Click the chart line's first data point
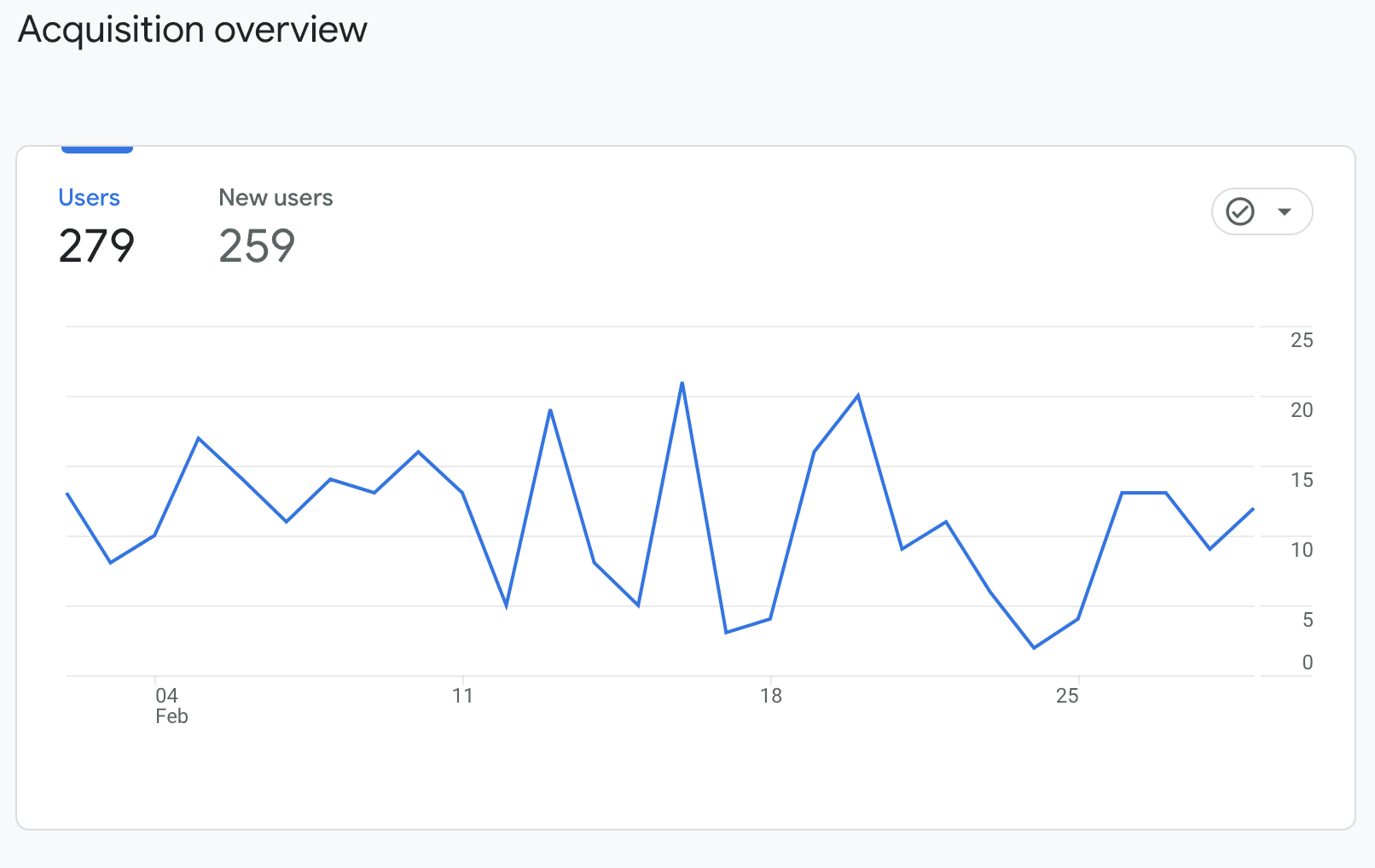Screen dimensions: 1375x868 (67, 493)
